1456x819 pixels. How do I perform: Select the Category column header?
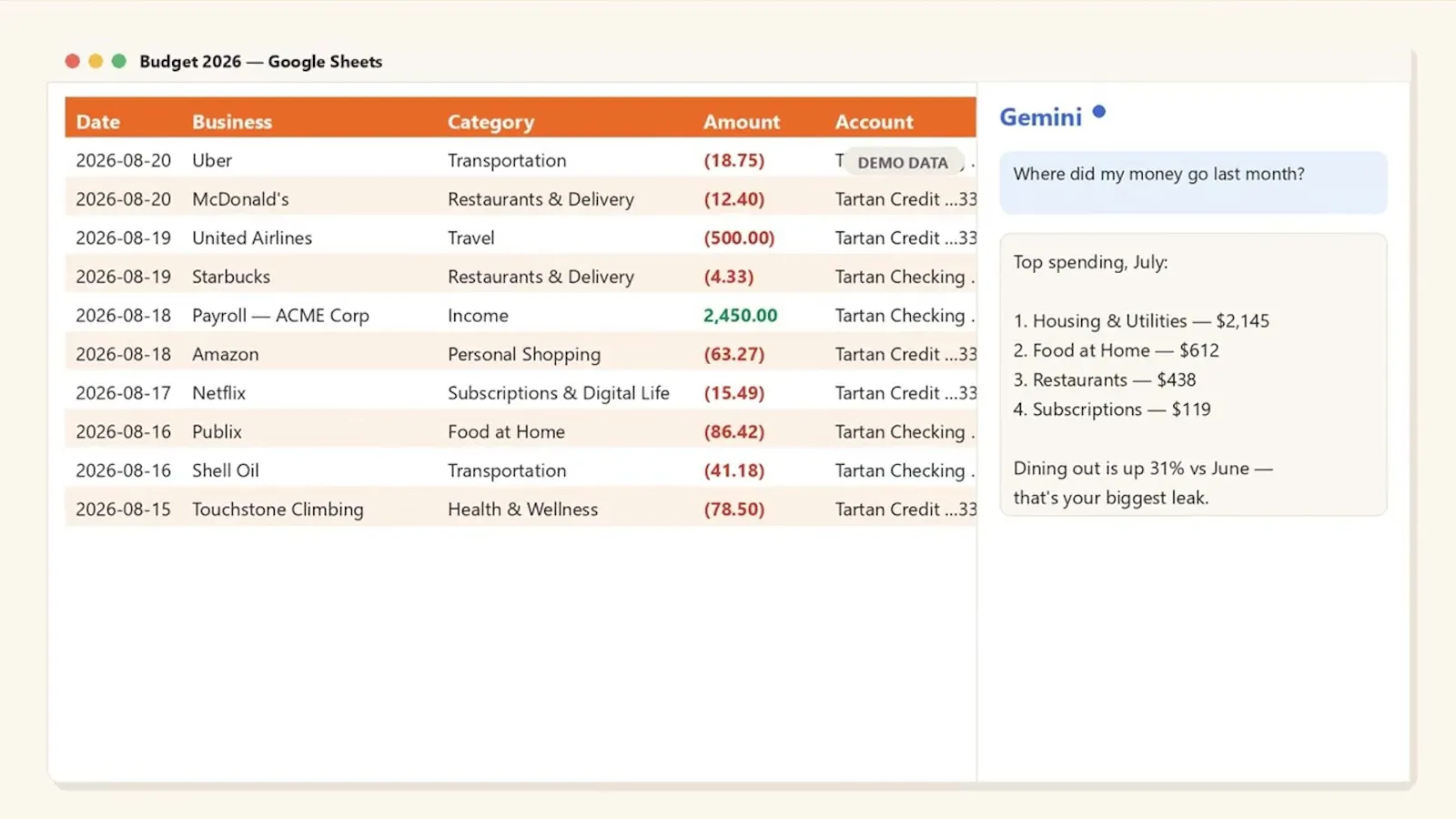pyautogui.click(x=490, y=122)
